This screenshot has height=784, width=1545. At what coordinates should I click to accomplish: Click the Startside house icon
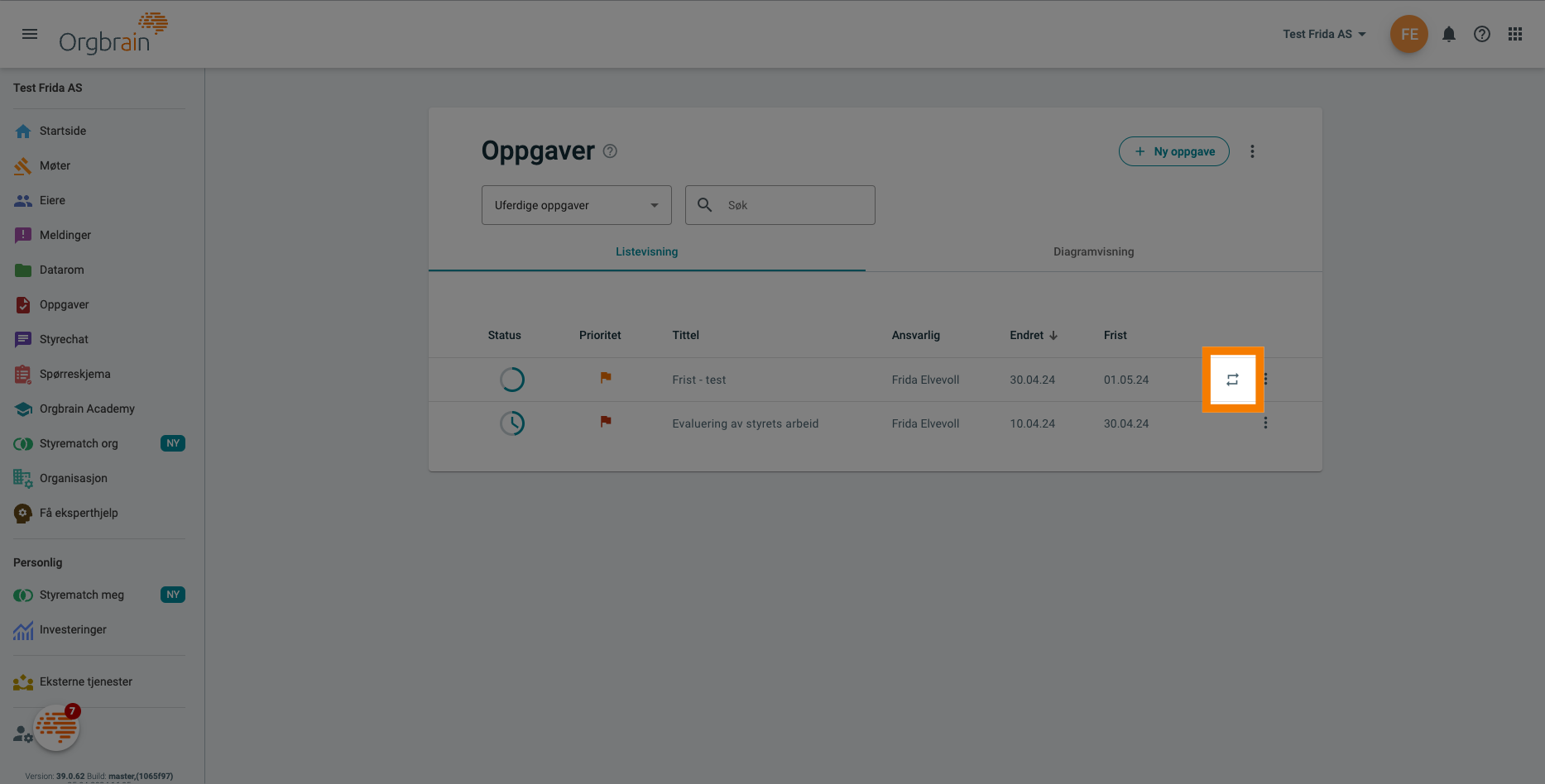pyautogui.click(x=23, y=131)
